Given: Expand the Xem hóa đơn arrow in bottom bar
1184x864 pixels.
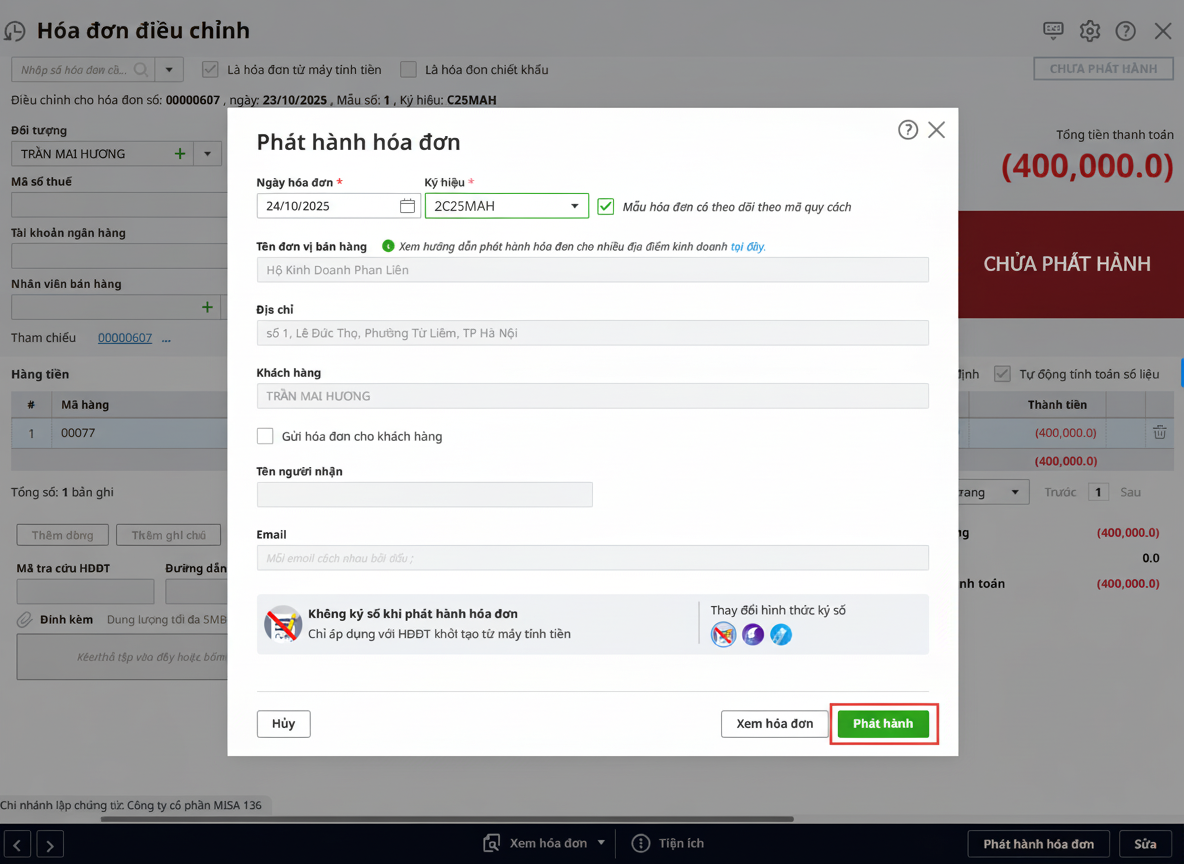Looking at the screenshot, I should 601,843.
